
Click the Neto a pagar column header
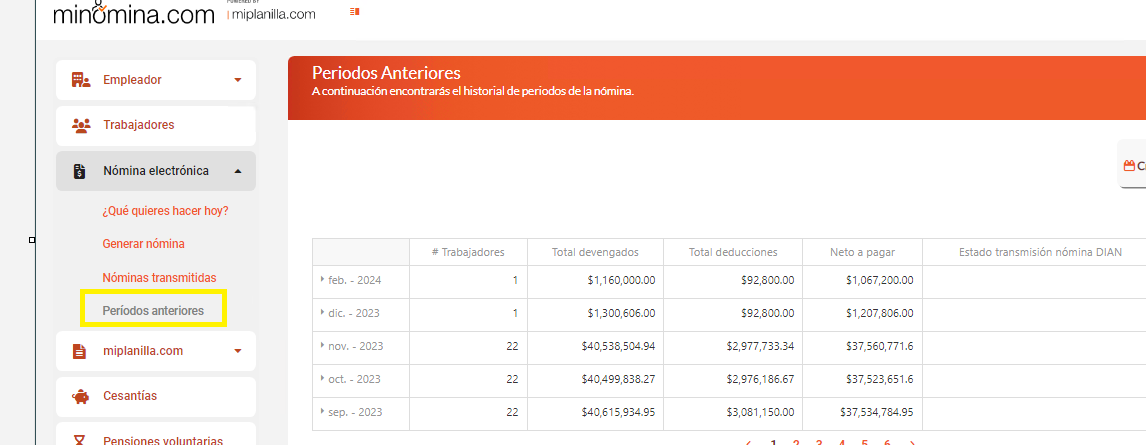click(x=862, y=252)
